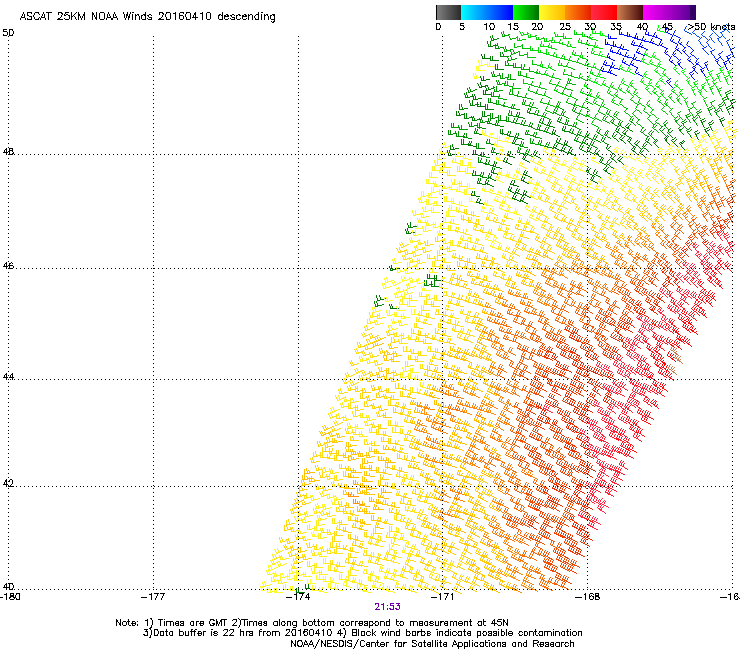Viewport: 740px width, 650px height.
Task: Click longitude label -180
Action: tap(10, 597)
